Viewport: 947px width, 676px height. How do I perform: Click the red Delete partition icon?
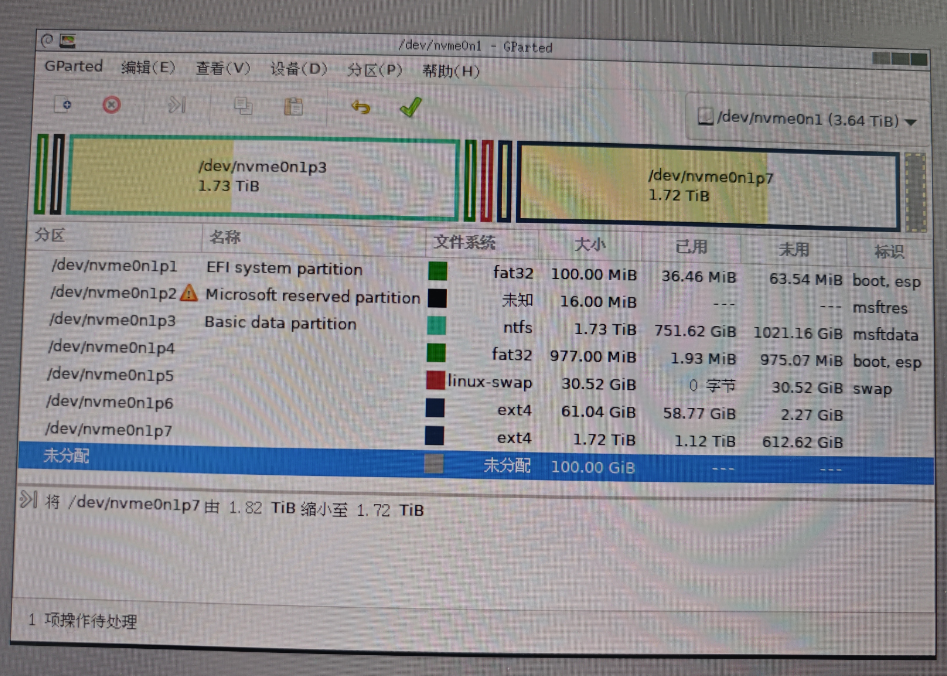pos(111,105)
